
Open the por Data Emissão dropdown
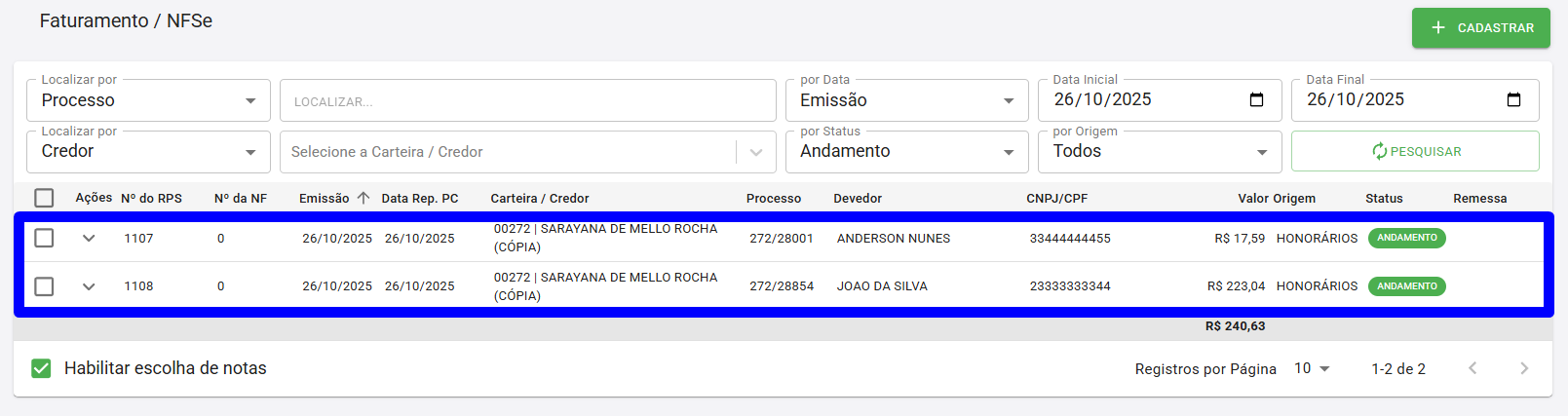click(907, 100)
